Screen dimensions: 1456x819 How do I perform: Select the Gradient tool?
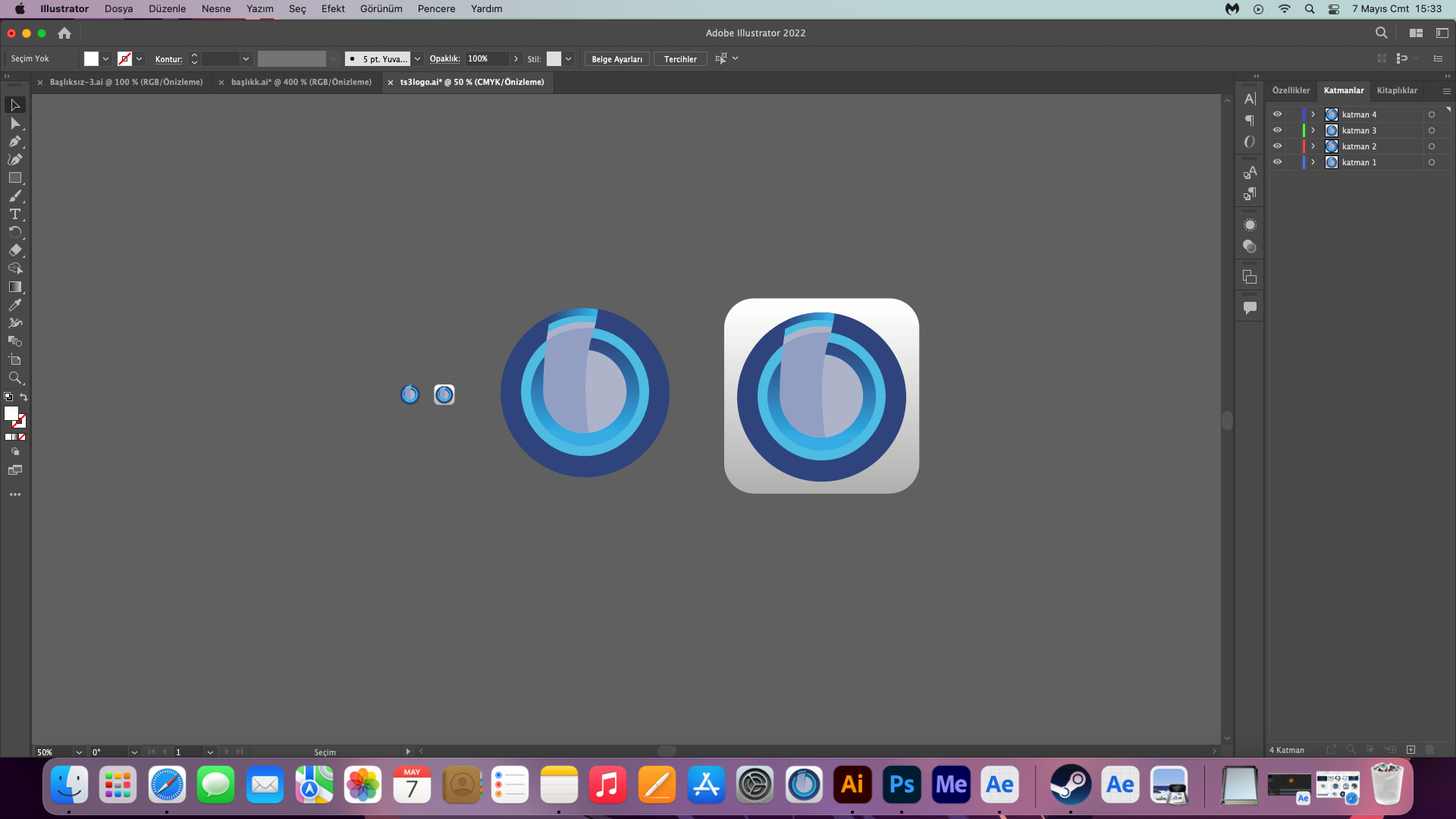15,287
